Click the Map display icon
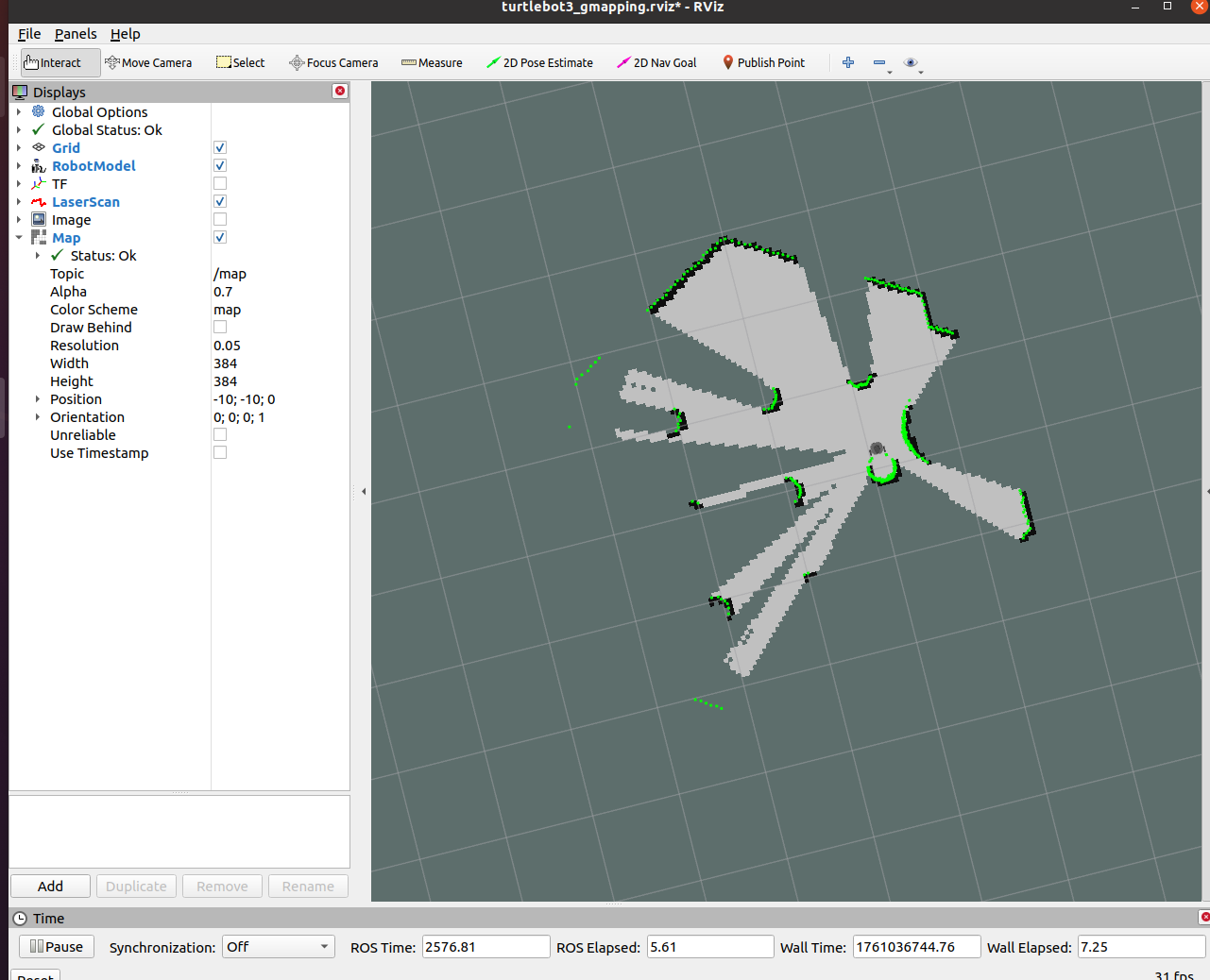1210x980 pixels. [x=39, y=237]
